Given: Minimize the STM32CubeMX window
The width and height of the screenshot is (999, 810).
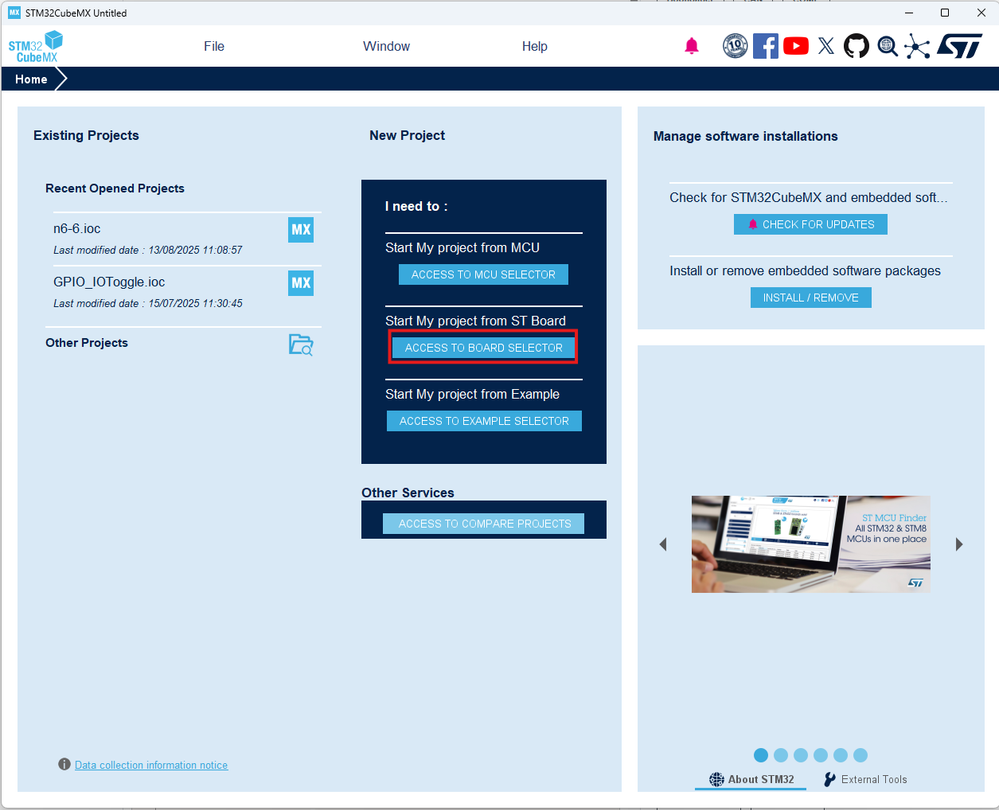Looking at the screenshot, I should pos(909,13).
